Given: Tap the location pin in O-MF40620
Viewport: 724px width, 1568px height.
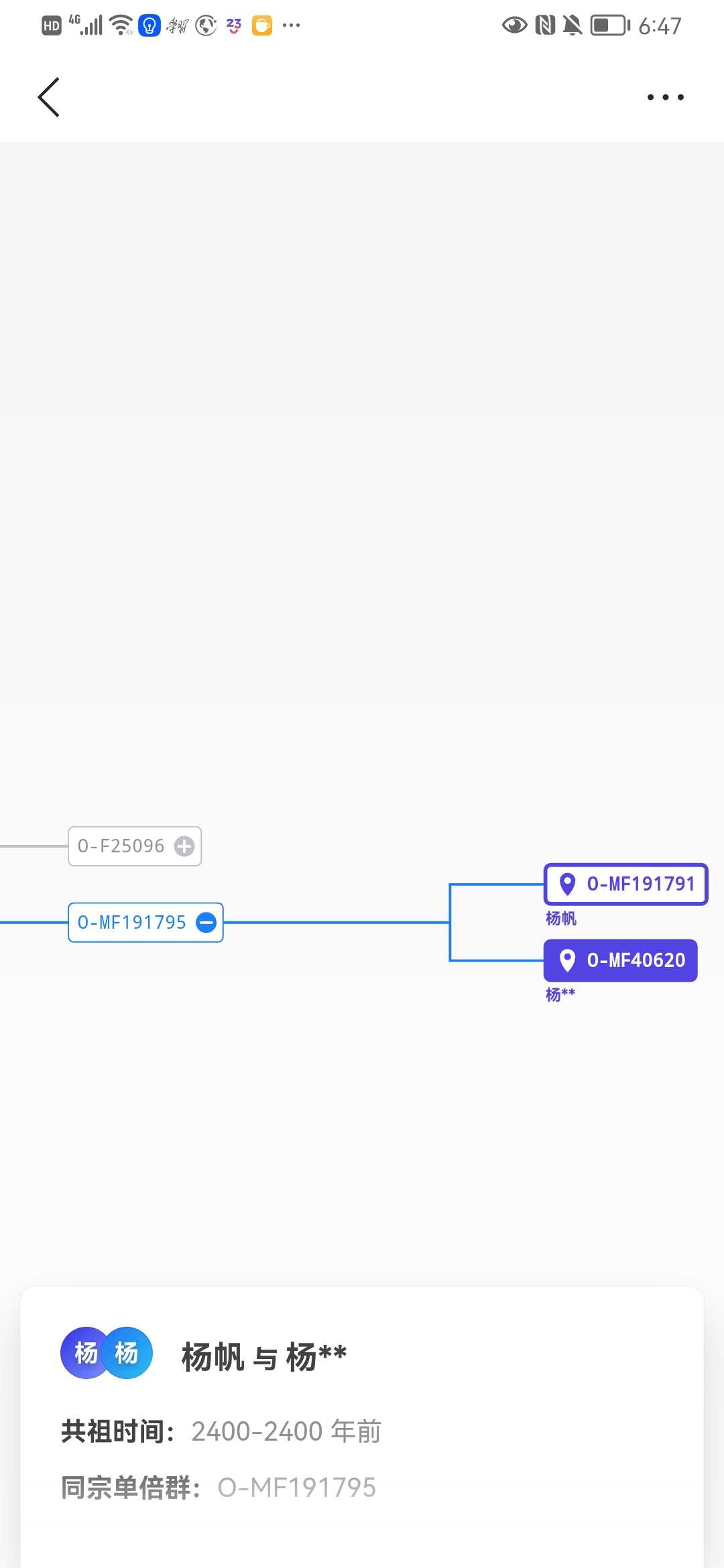Looking at the screenshot, I should pos(568,960).
